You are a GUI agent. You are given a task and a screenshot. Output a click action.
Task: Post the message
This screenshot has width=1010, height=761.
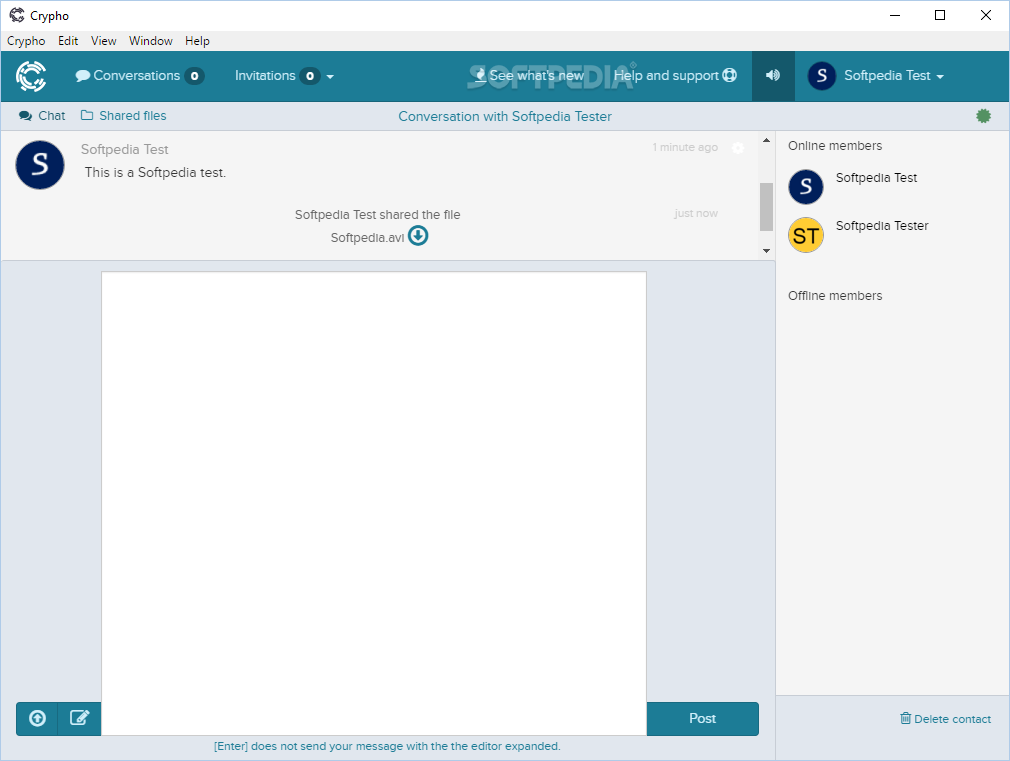click(x=703, y=718)
